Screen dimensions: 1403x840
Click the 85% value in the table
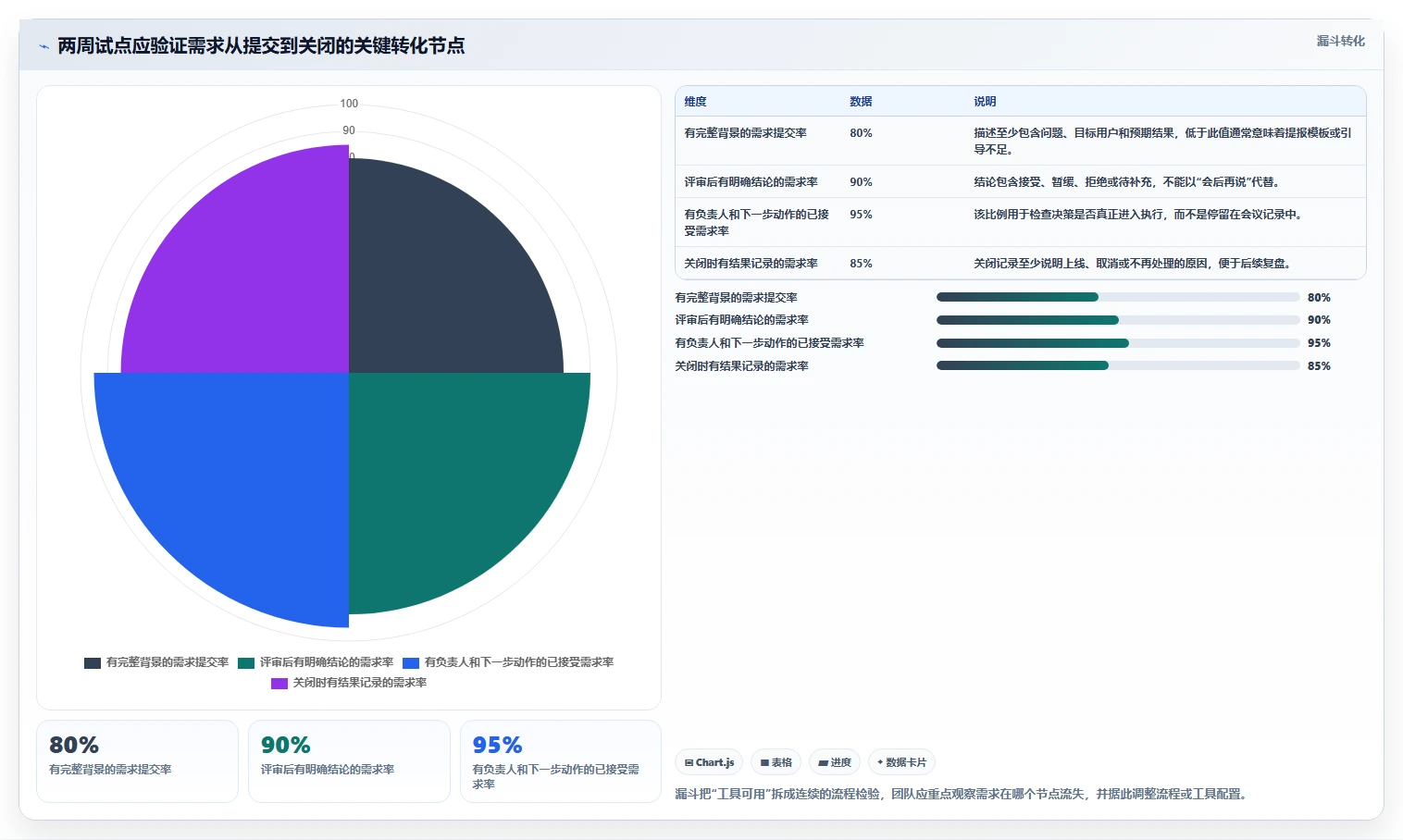(x=861, y=264)
